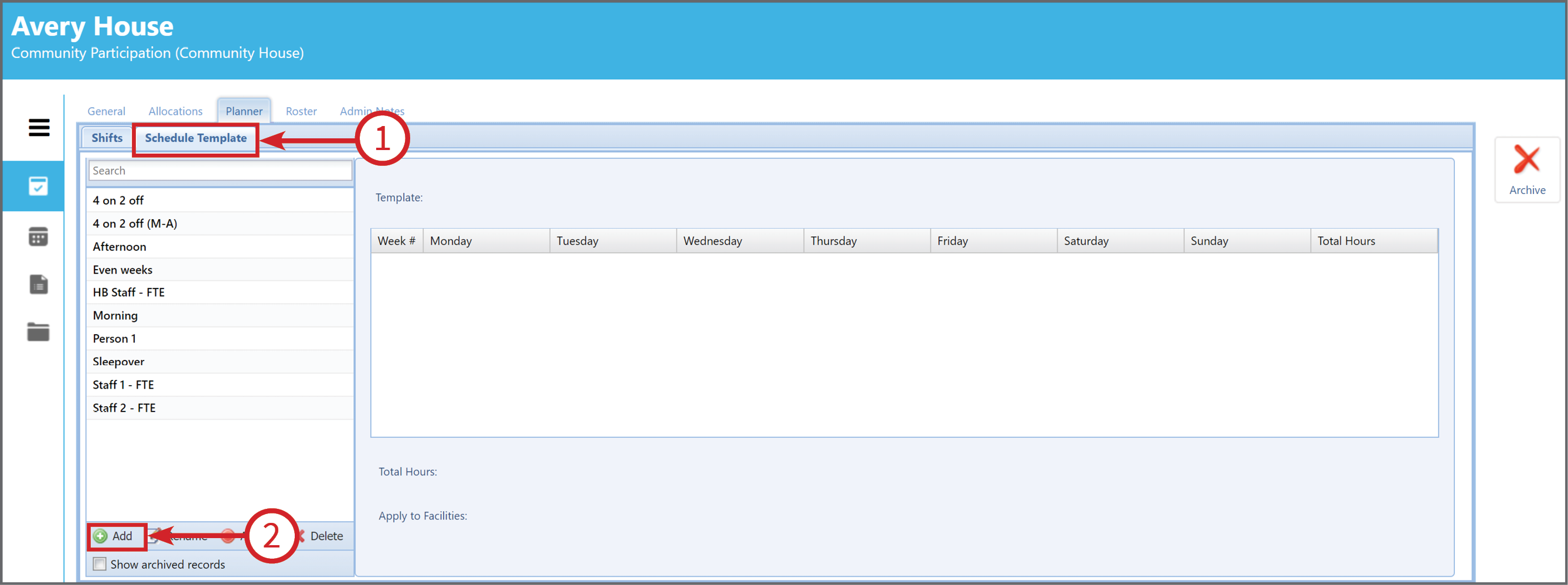Open the document sidebar icon
1568x585 pixels.
38,284
